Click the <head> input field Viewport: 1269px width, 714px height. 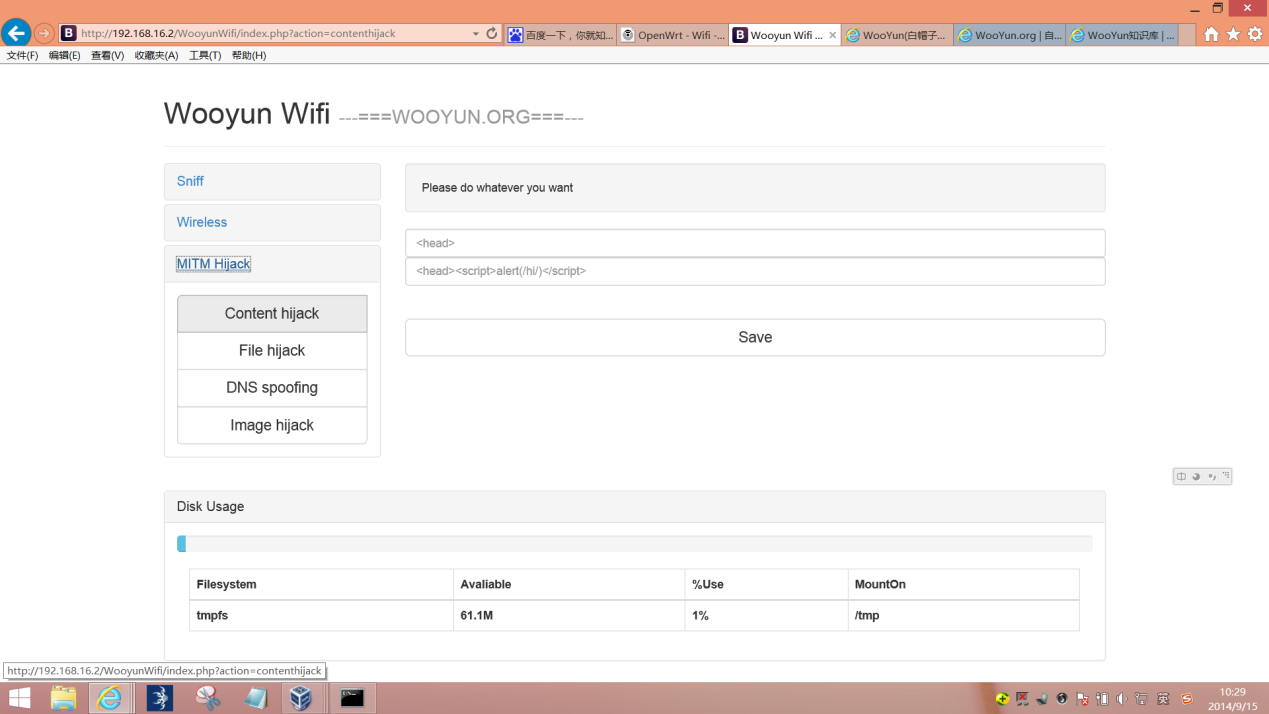click(x=755, y=243)
